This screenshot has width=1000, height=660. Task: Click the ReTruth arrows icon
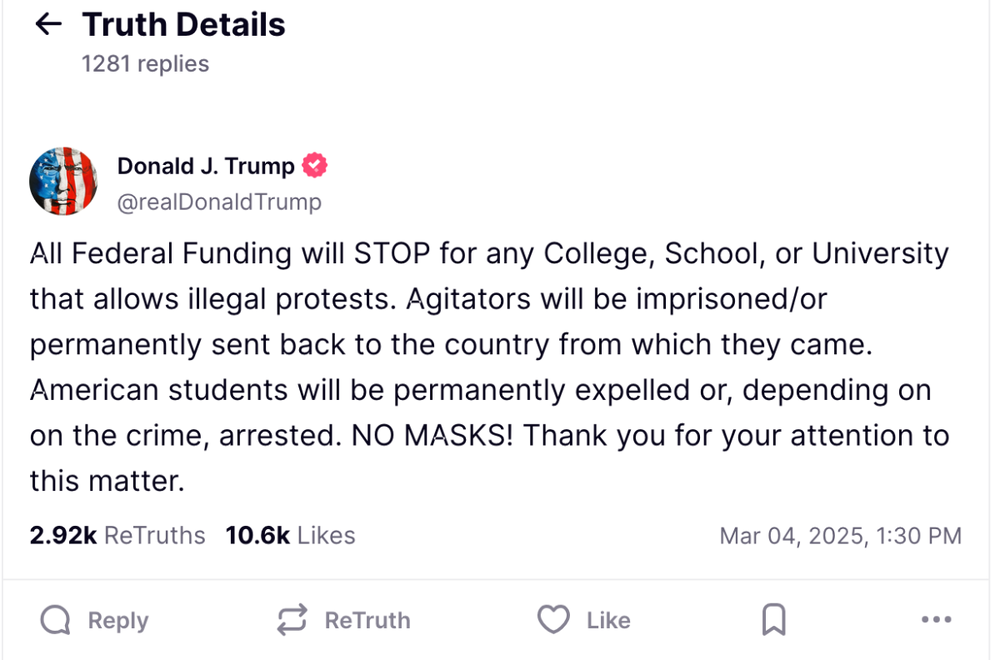tap(292, 621)
